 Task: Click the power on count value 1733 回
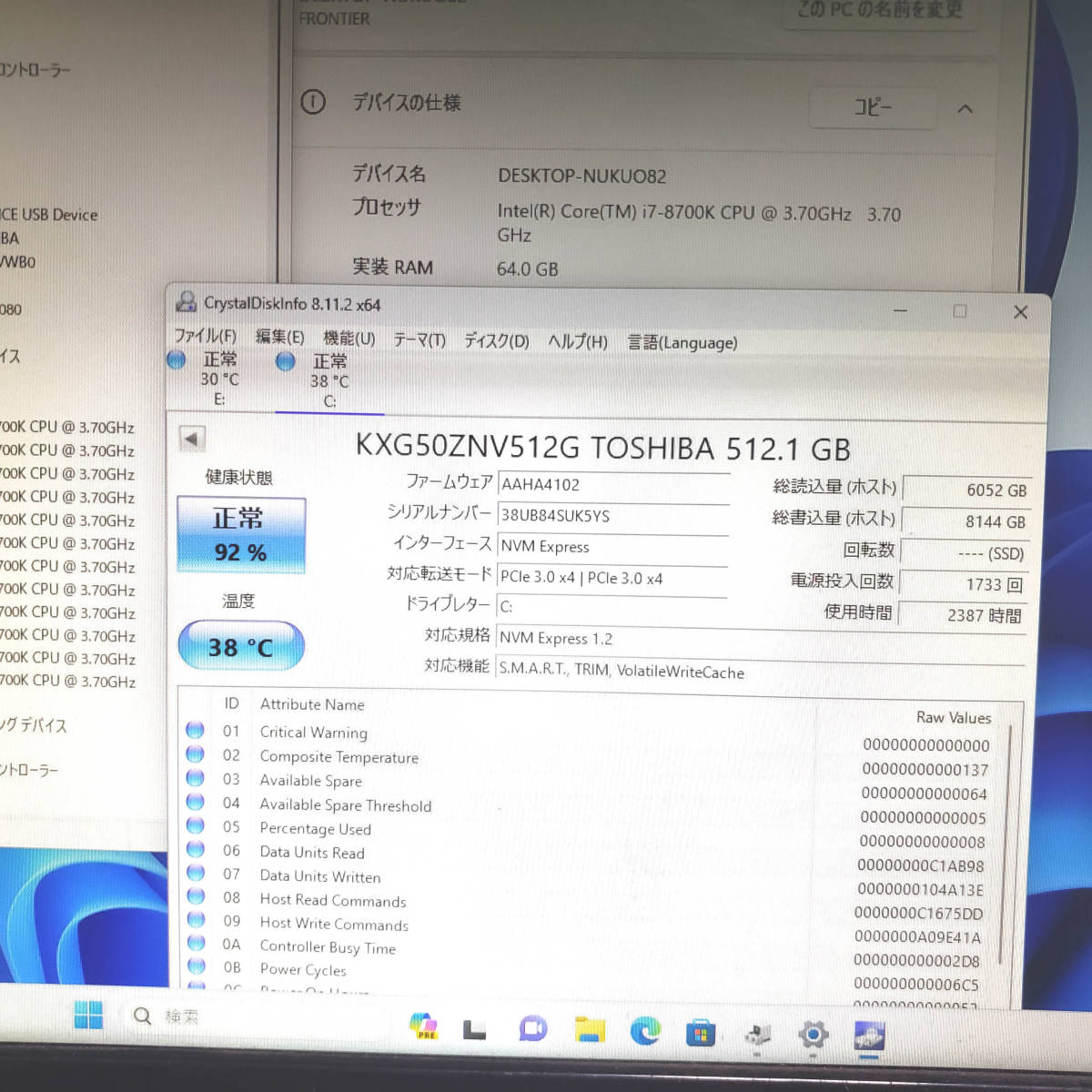(x=965, y=584)
